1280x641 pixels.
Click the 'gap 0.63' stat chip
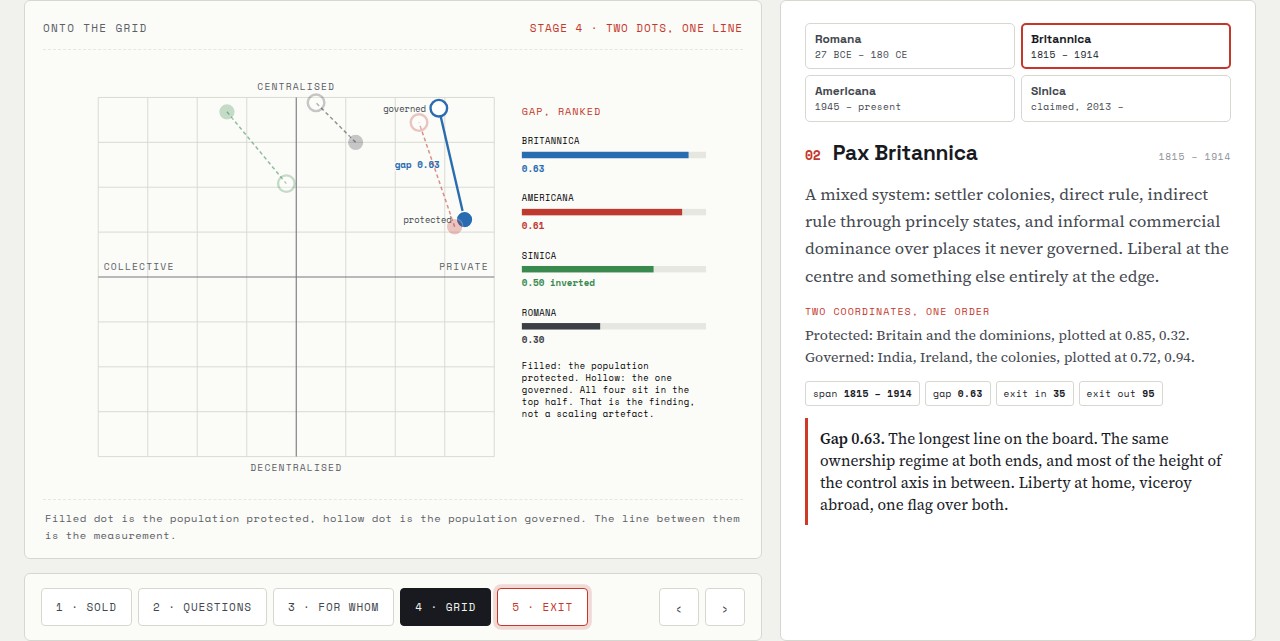click(957, 393)
